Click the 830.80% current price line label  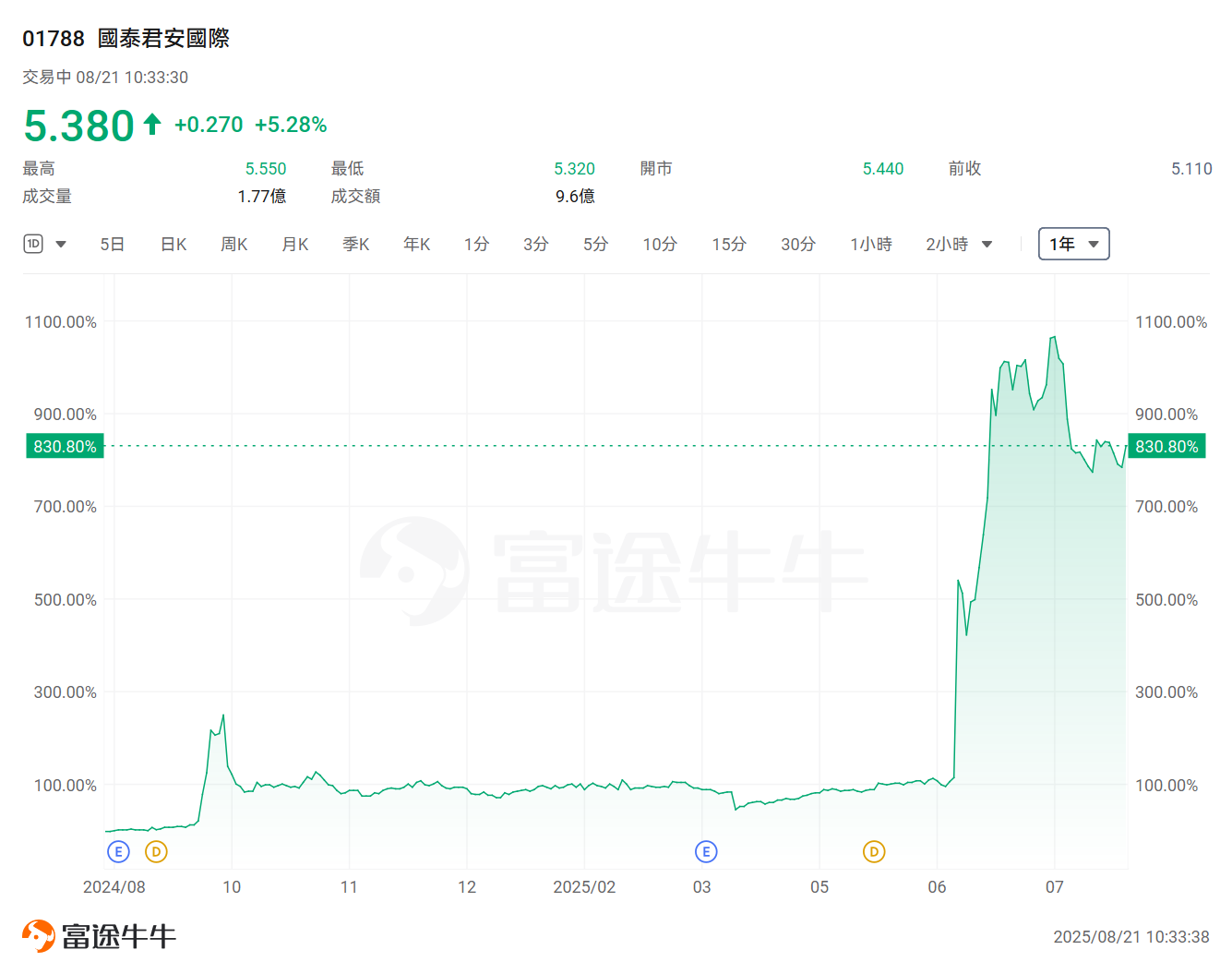(x=65, y=446)
